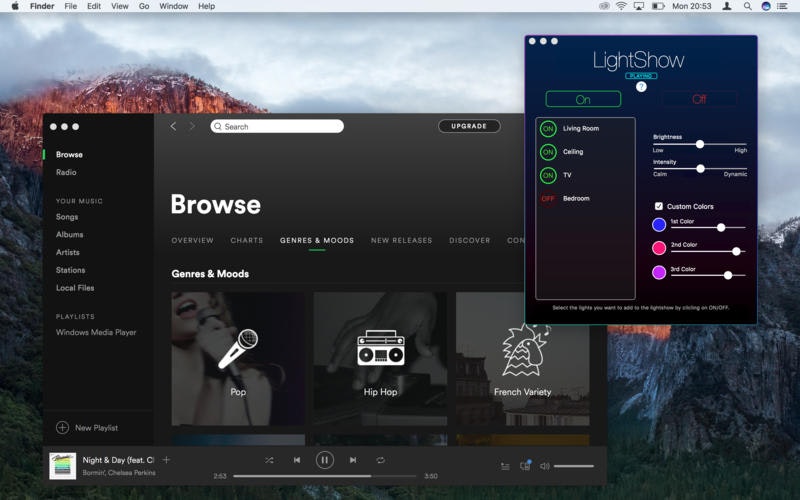The image size is (800, 500).
Task: Toggle repeat mode in Spotify
Action: pyautogui.click(x=381, y=460)
